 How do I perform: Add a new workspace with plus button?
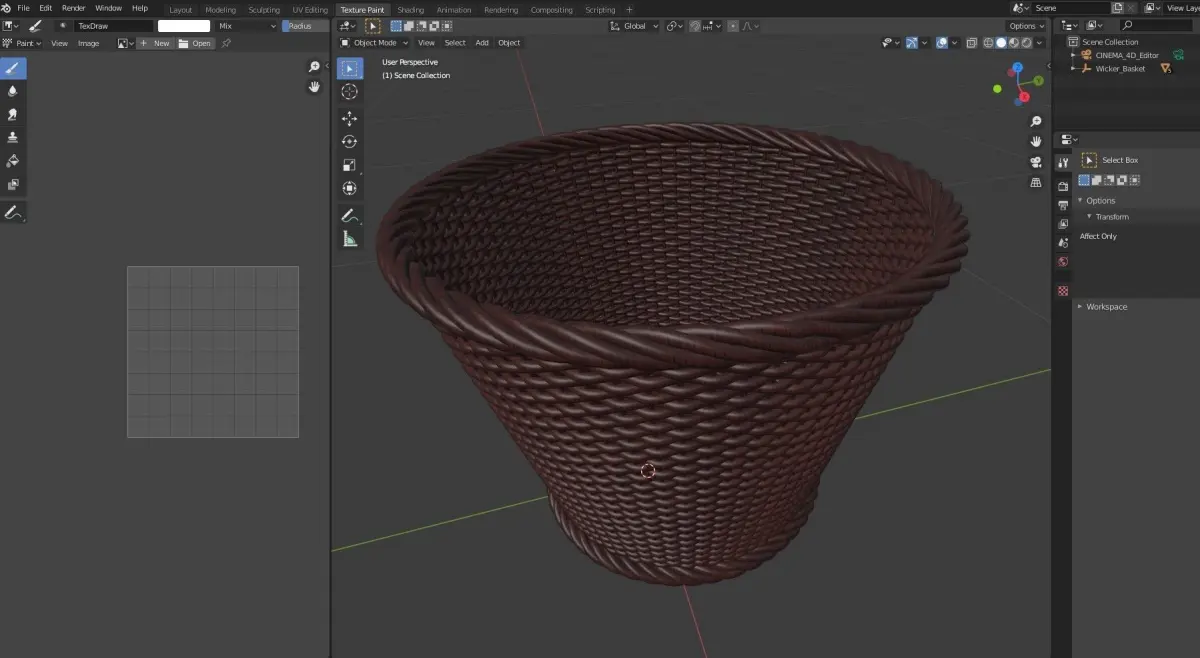pyautogui.click(x=629, y=10)
